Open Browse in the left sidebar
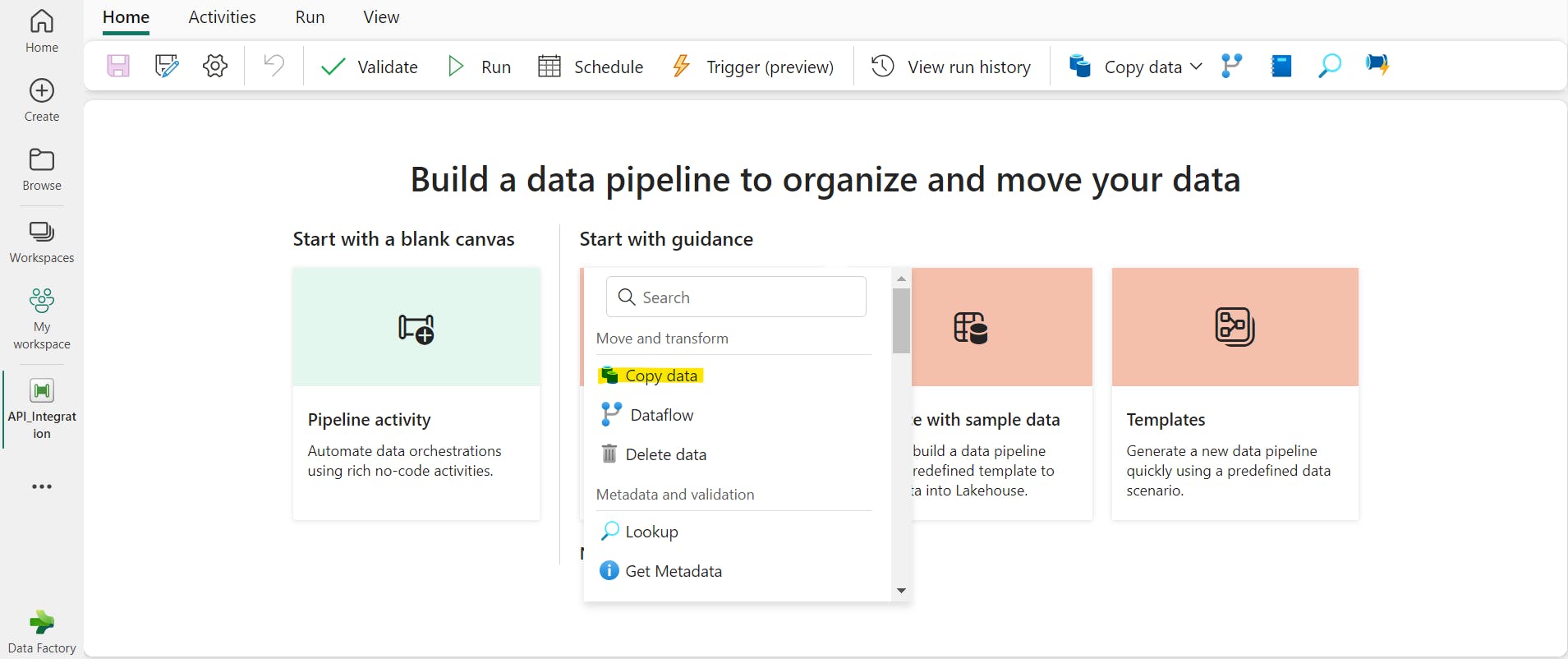The height and width of the screenshot is (659, 1568). pyautogui.click(x=41, y=169)
